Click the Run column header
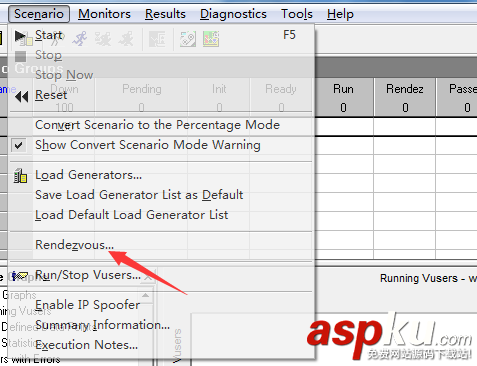477x366 pixels. point(343,89)
